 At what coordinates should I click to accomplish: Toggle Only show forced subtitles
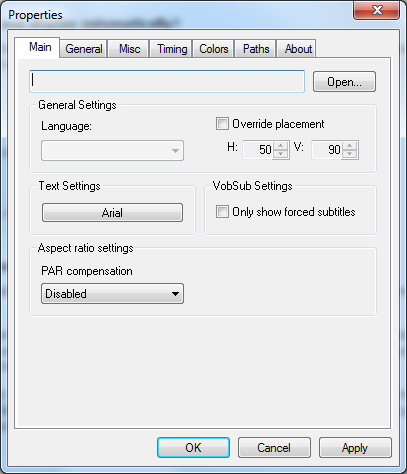coord(222,212)
